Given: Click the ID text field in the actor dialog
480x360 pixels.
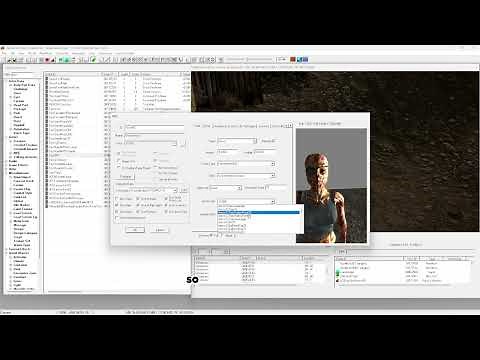Looking at the screenshot, I should [x=155, y=127].
